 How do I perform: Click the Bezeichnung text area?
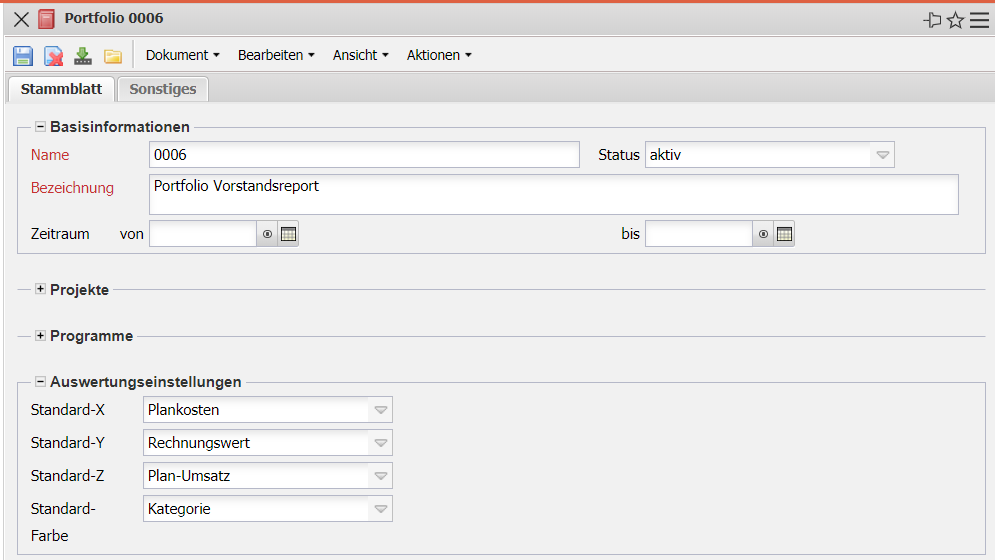click(x=553, y=194)
